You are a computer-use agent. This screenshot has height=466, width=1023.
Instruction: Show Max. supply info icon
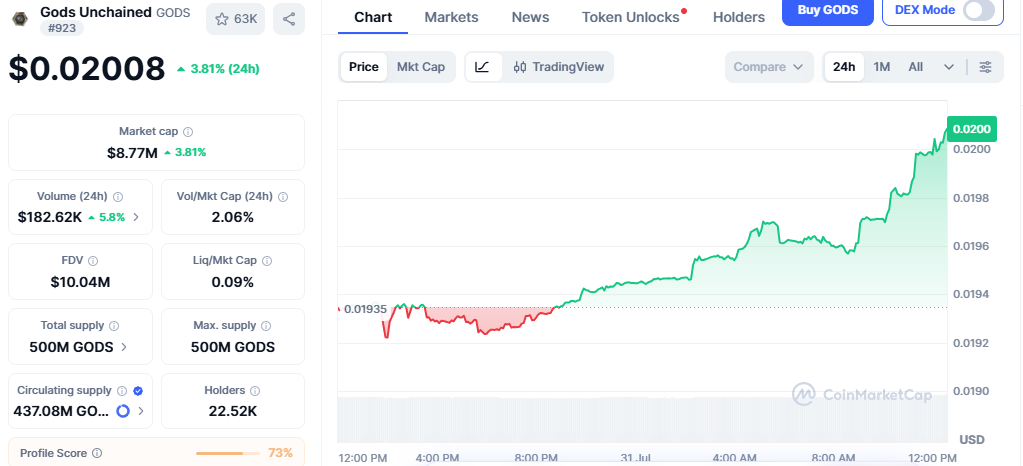click(x=266, y=325)
